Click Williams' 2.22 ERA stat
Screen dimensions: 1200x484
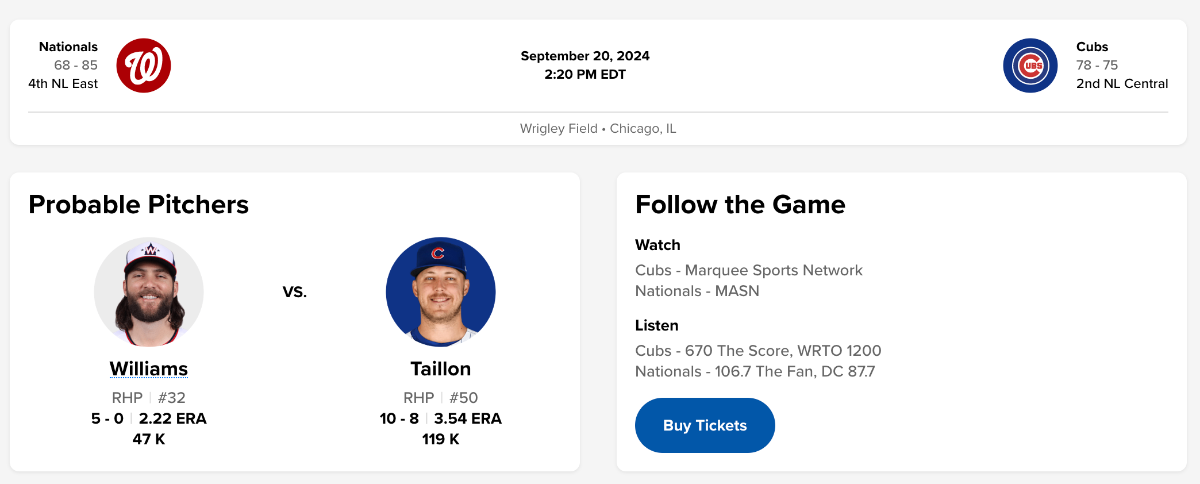pyautogui.click(x=173, y=419)
